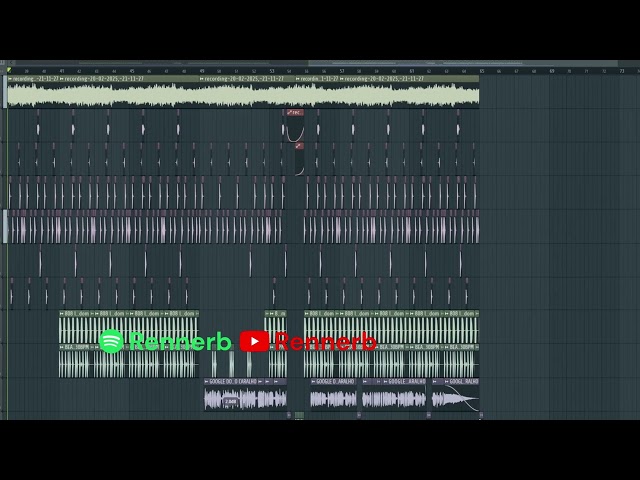Open clip menu of 808 clip at bar 55

tap(307, 313)
